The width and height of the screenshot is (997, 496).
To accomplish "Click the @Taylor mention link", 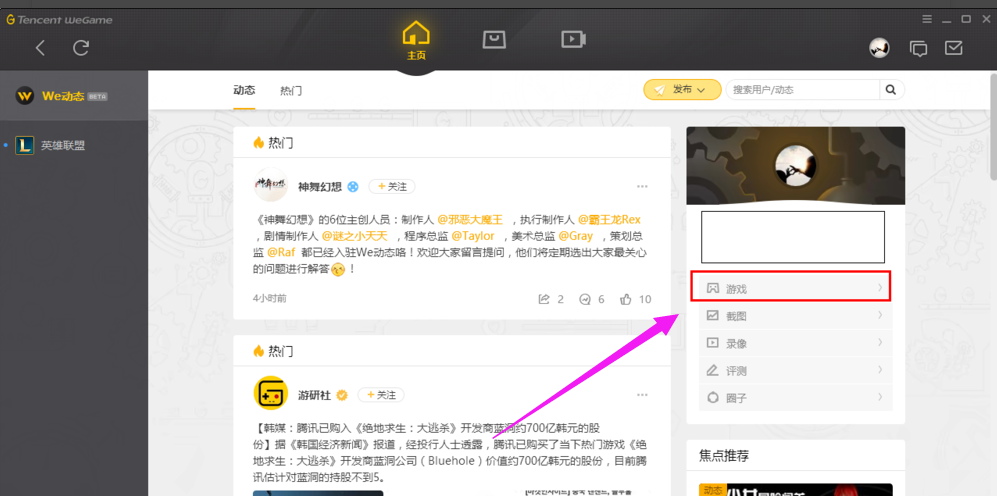I will pyautogui.click(x=472, y=236).
